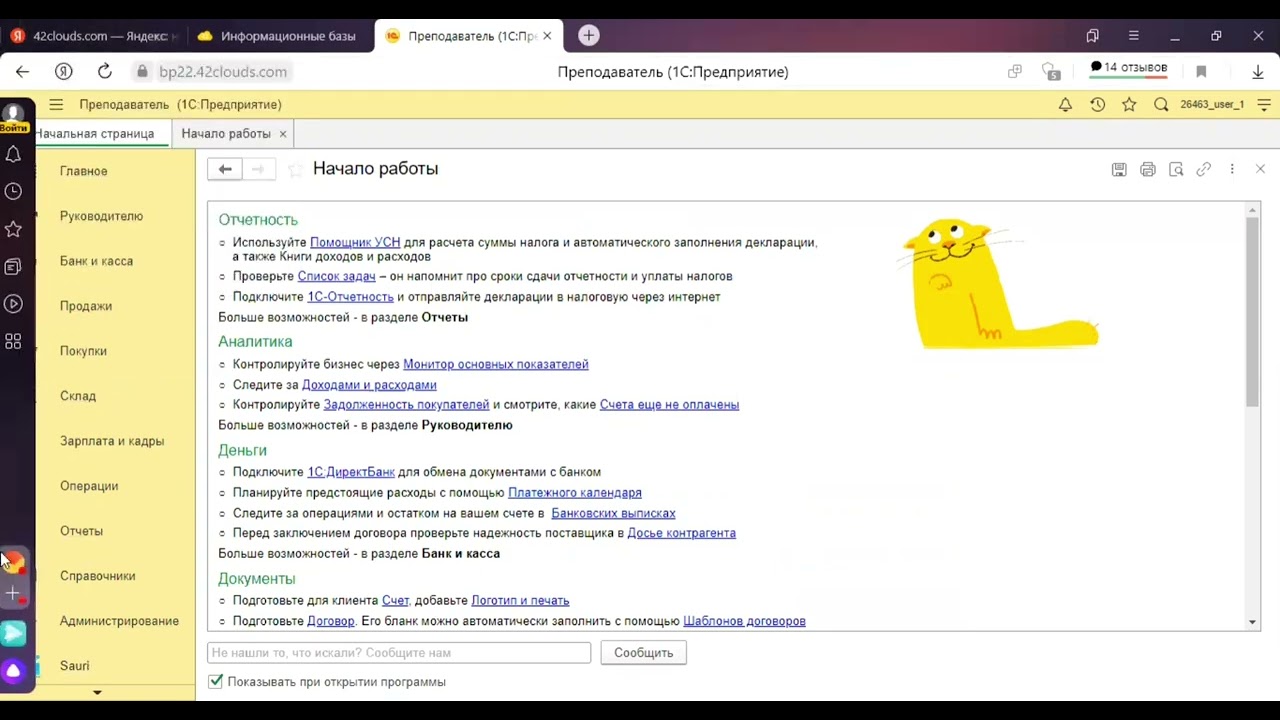
Task: Click the browser address bar bp22.42clouds.com
Action: (x=223, y=71)
